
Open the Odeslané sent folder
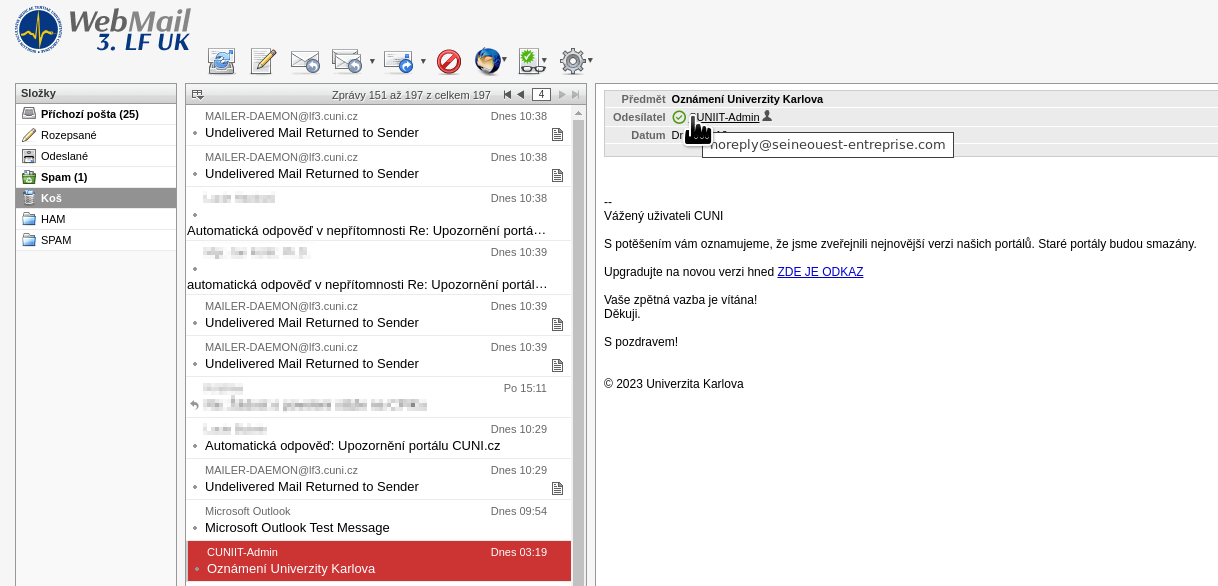(96, 156)
